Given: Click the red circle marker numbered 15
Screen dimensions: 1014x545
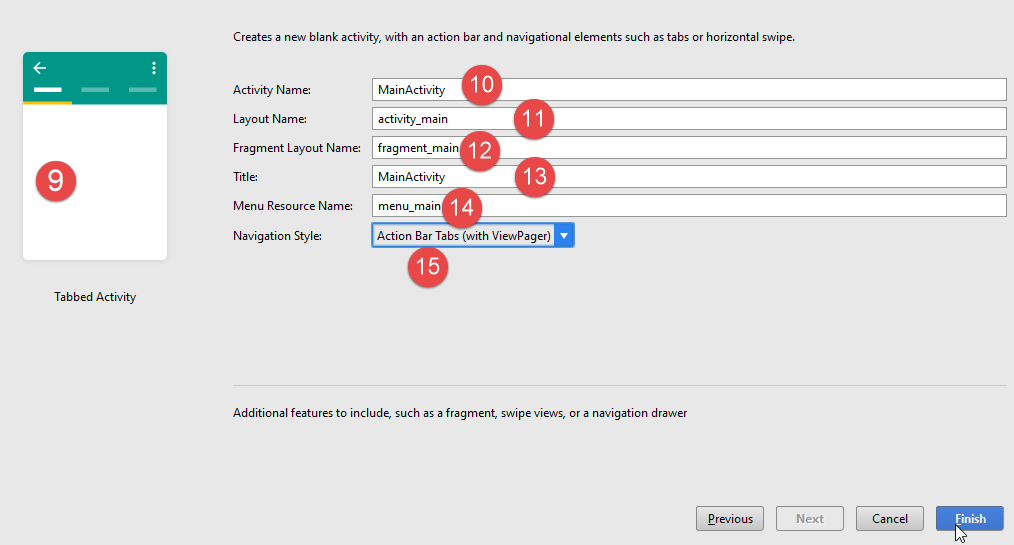Looking at the screenshot, I should coord(427,268).
